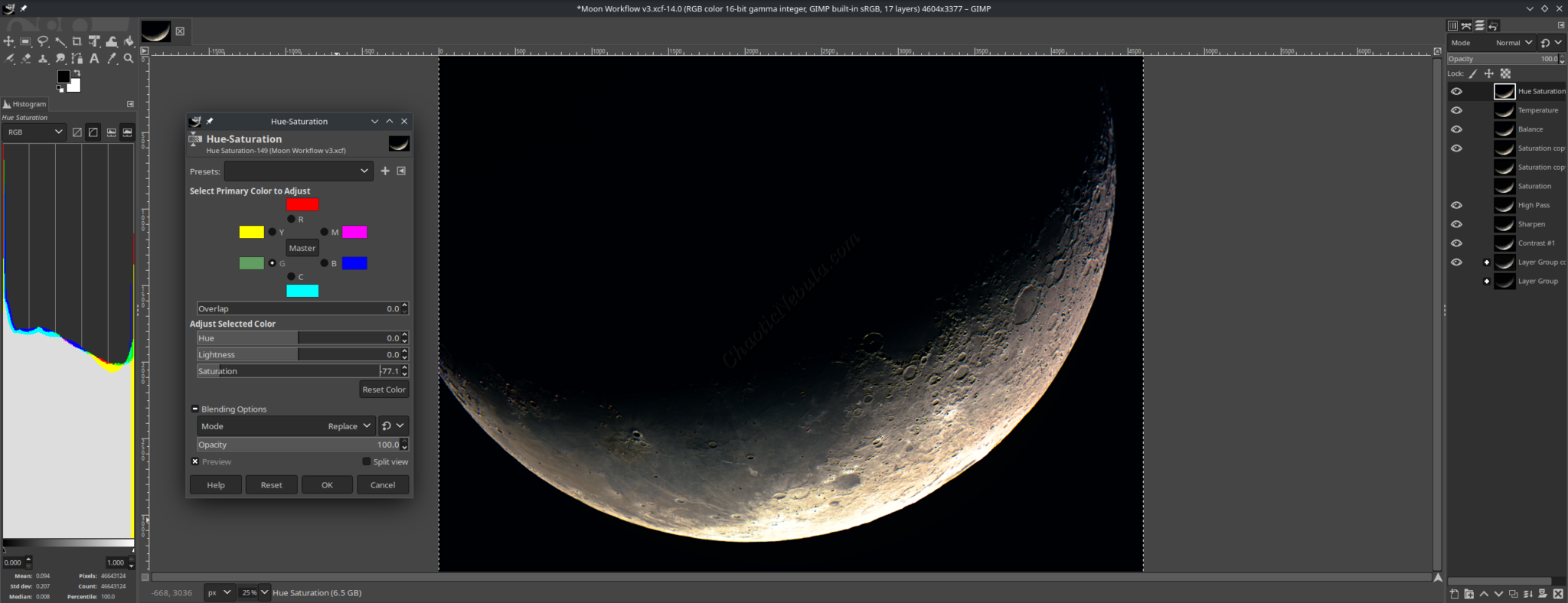Open the histogram RGB channel dropdown
Image resolution: width=1568 pixels, height=603 pixels.
[34, 132]
